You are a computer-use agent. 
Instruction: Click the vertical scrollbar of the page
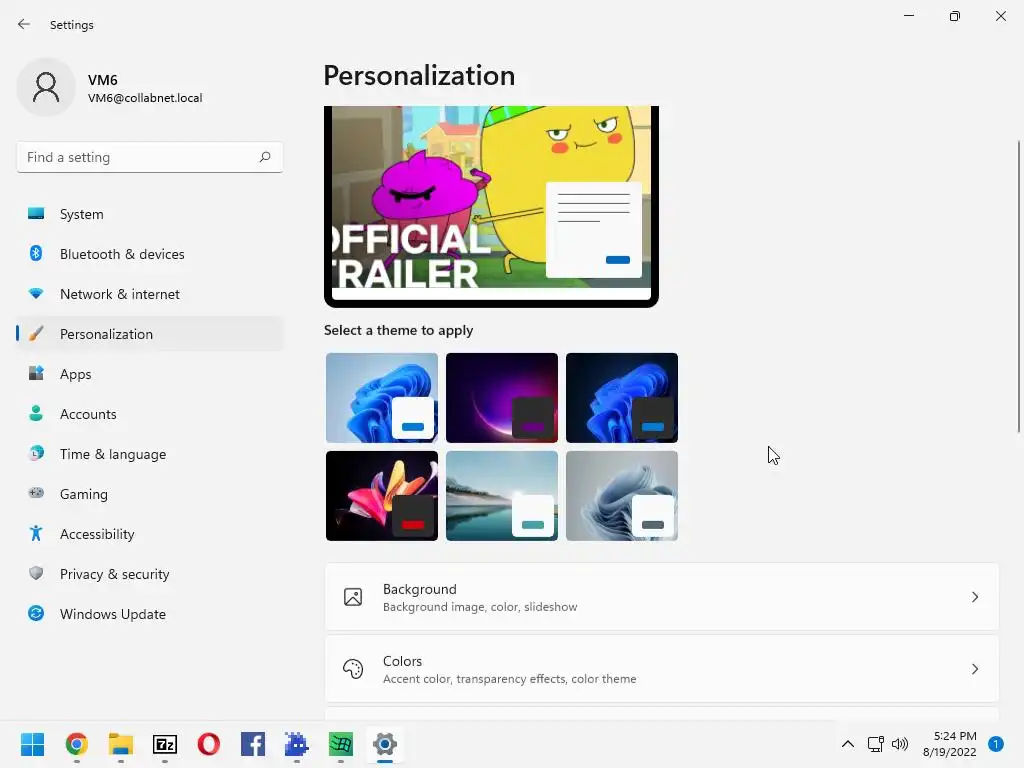click(1018, 286)
